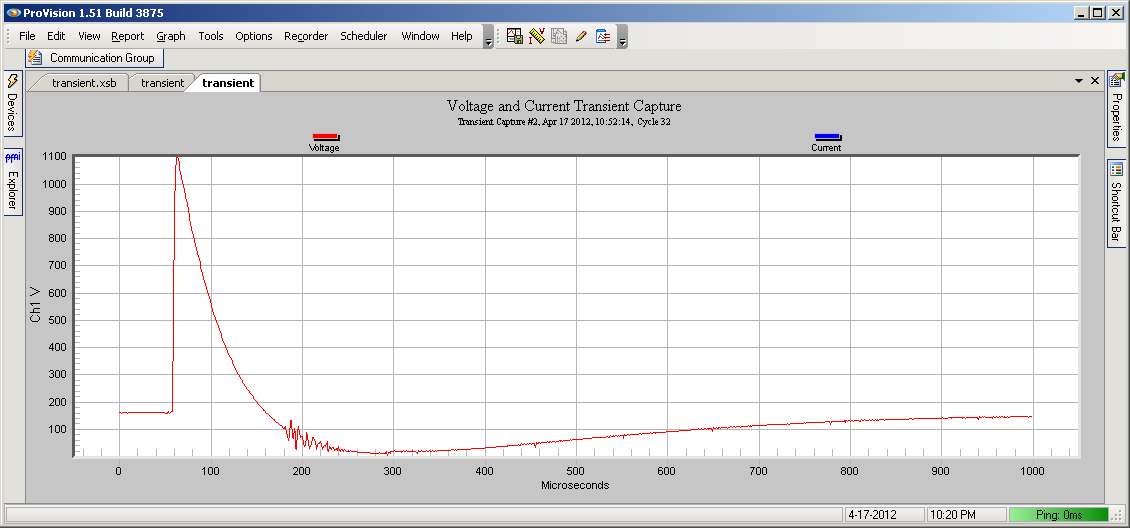
Task: Click the Voltage legend label
Action: [324, 148]
